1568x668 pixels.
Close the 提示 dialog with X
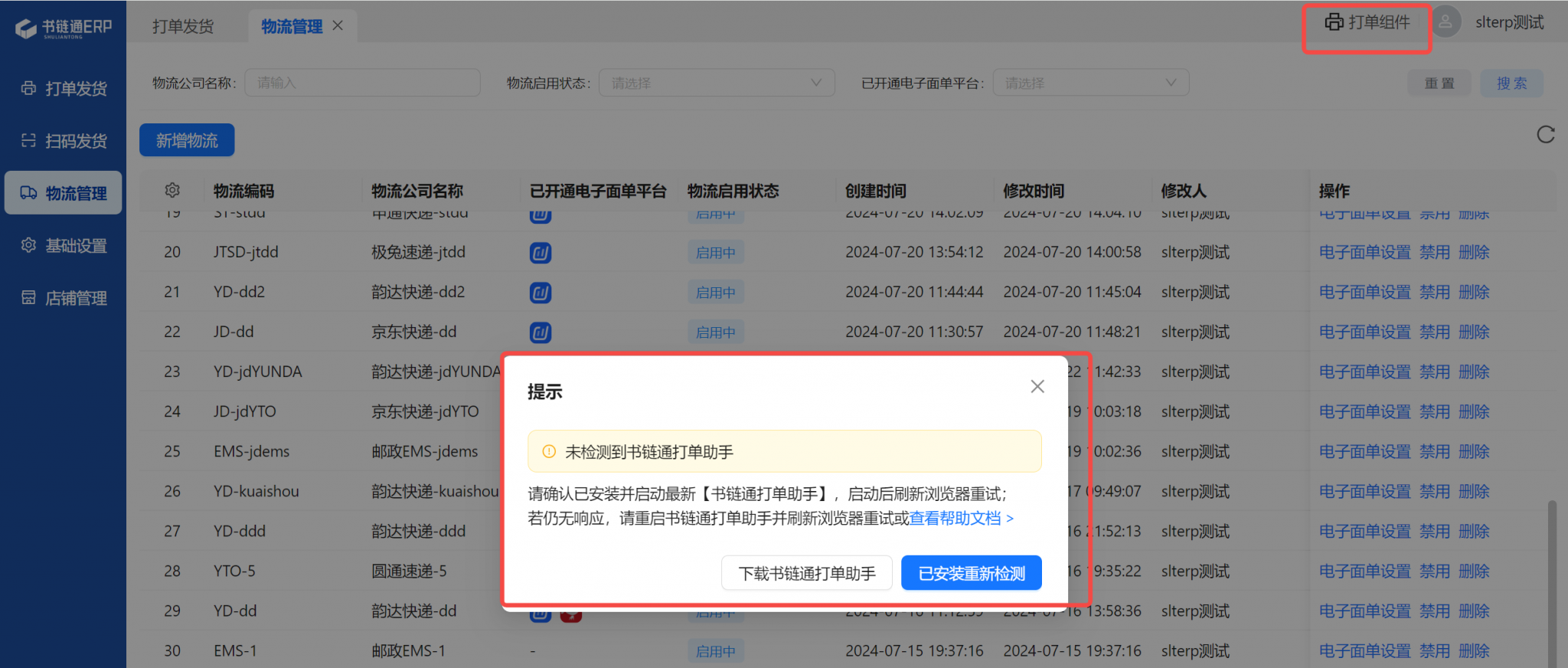[x=1037, y=387]
